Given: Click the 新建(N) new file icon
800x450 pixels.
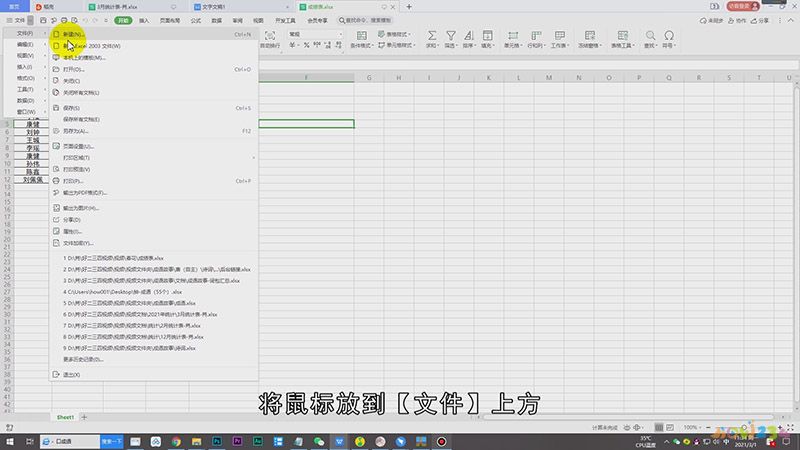Looking at the screenshot, I should 56,34.
